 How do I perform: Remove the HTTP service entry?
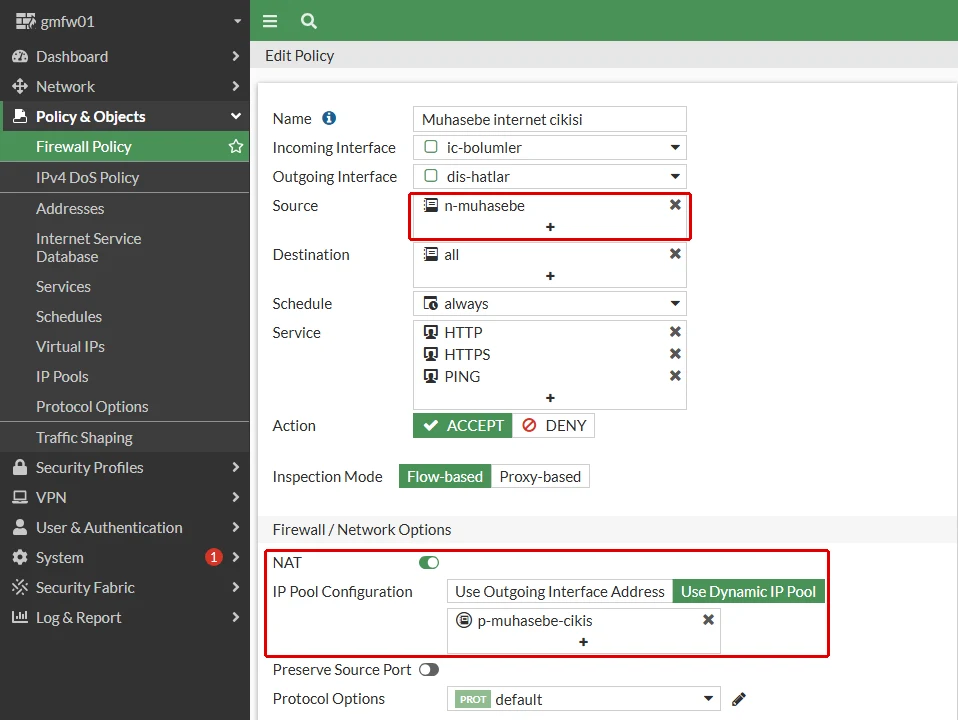click(x=675, y=331)
